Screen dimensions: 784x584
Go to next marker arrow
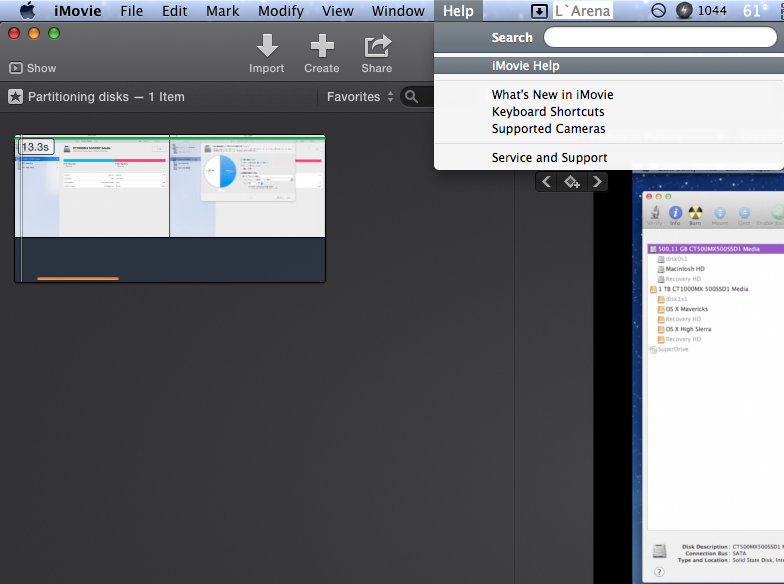coord(597,182)
